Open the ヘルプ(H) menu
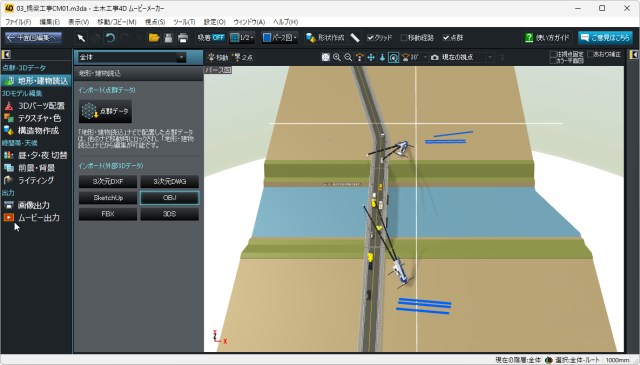The height and width of the screenshot is (365, 640). point(285,22)
